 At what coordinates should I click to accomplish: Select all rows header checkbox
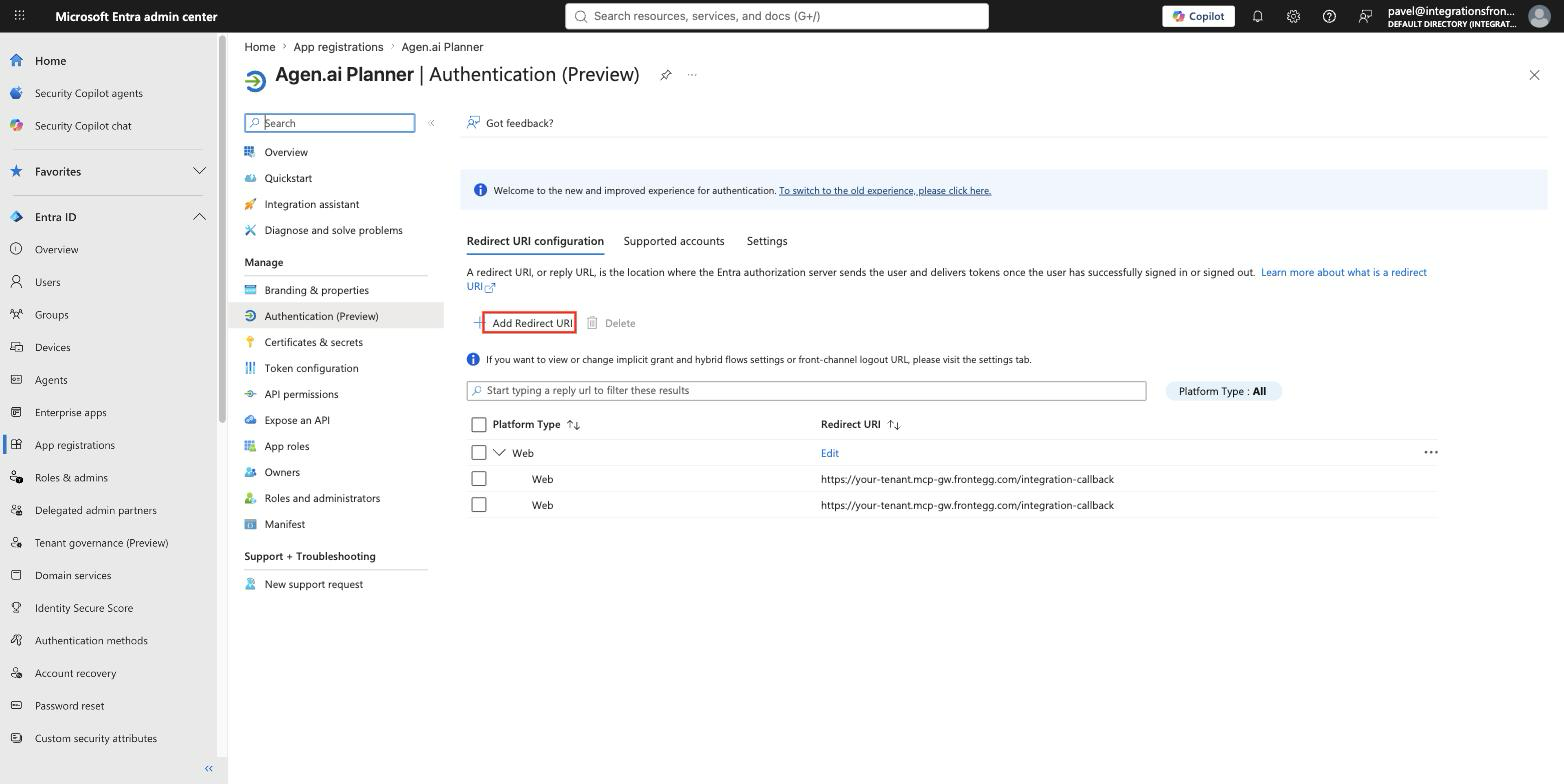pos(479,425)
